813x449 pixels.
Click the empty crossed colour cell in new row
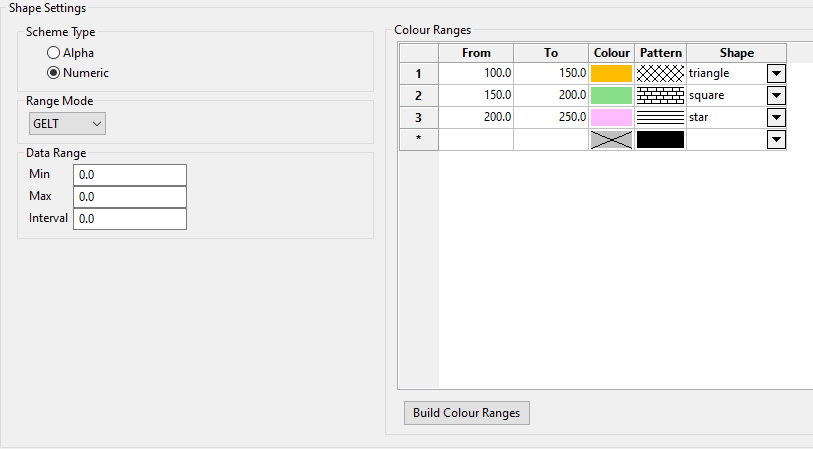click(x=611, y=140)
